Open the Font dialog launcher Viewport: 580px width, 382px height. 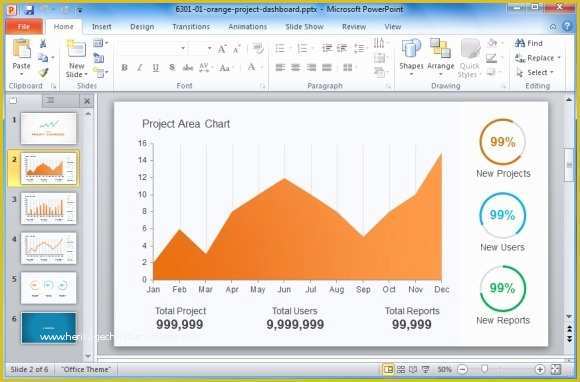(262, 86)
